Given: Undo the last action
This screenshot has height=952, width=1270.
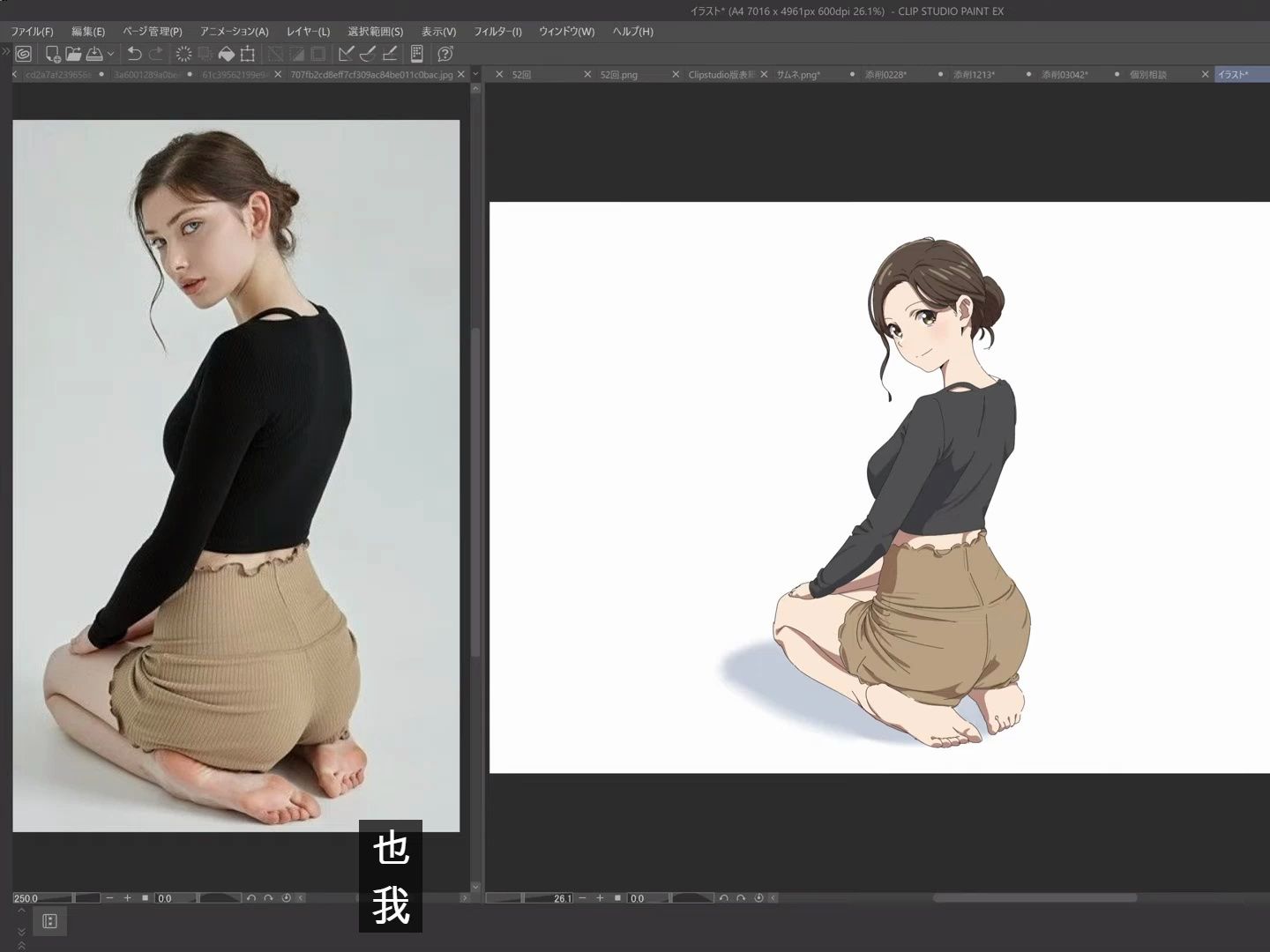Looking at the screenshot, I should [134, 54].
